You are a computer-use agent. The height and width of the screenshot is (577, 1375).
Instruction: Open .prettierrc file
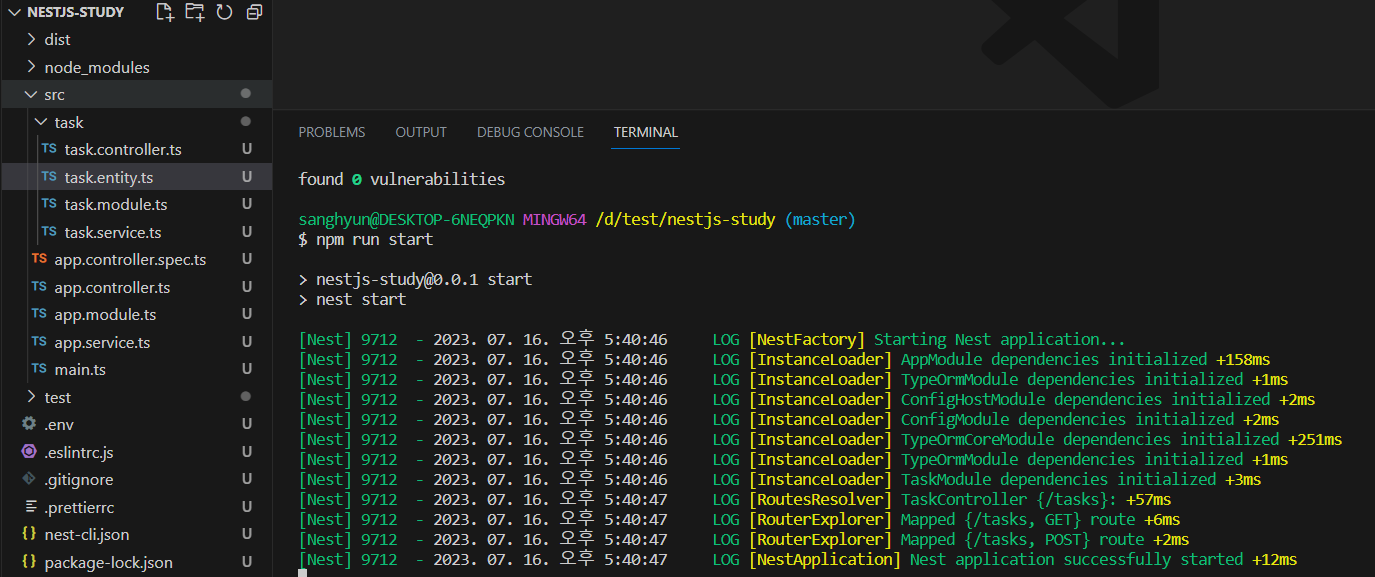(79, 507)
